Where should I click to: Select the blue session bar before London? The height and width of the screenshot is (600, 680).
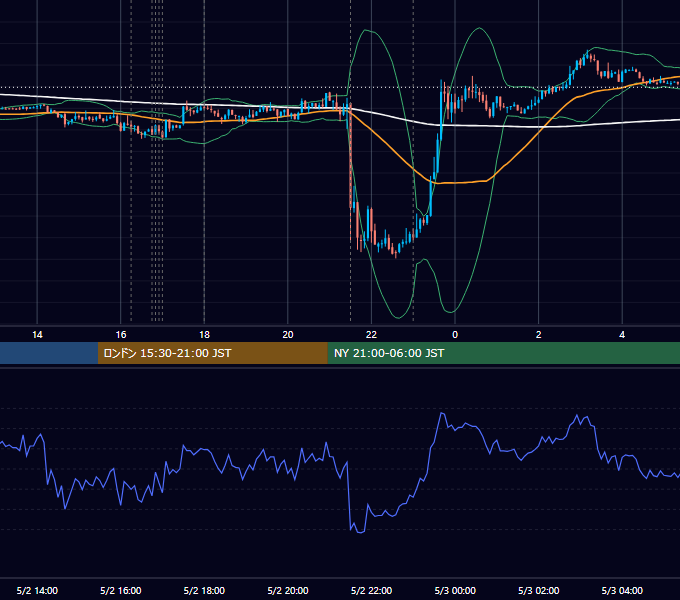coord(49,353)
